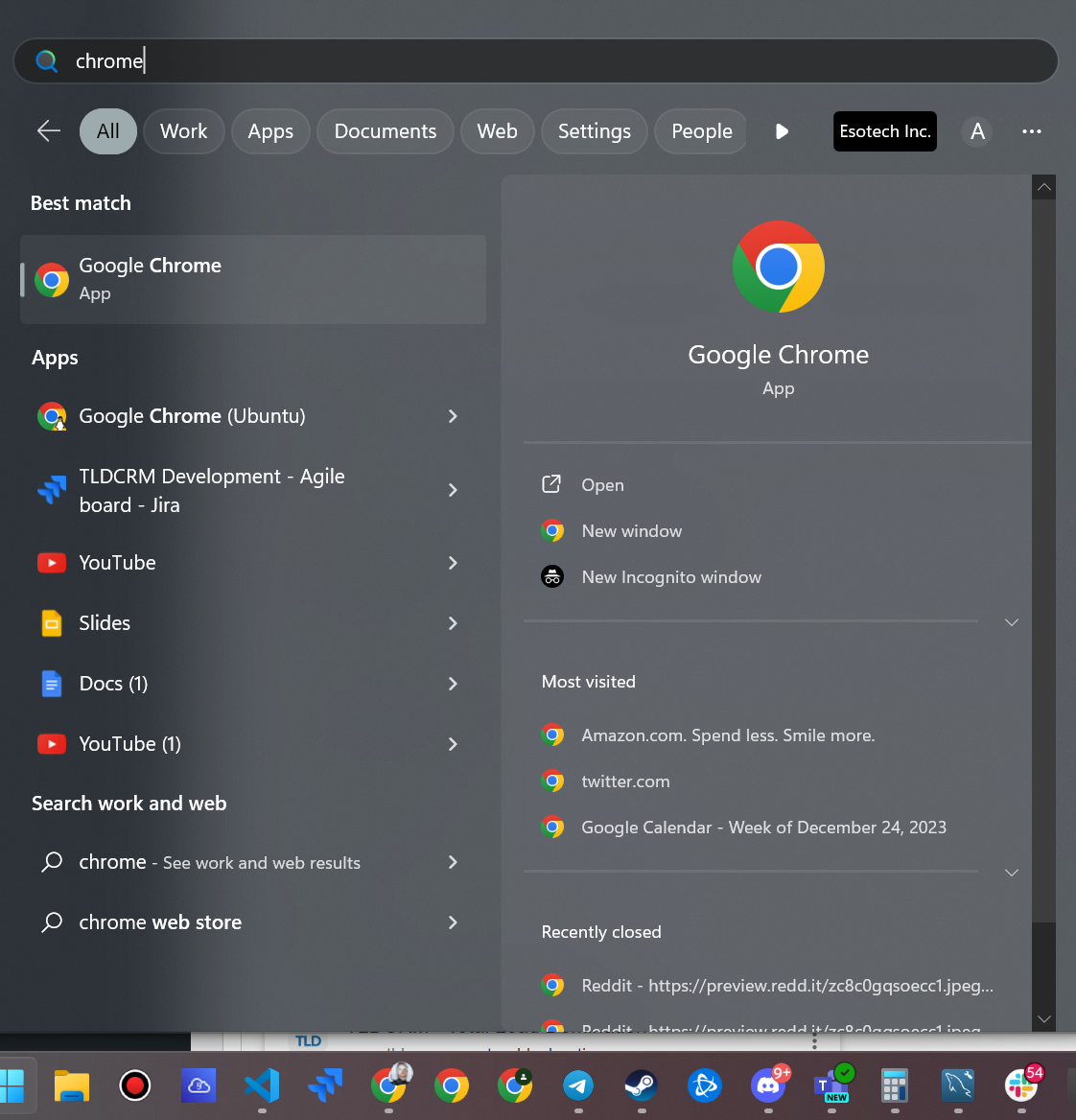Viewport: 1076px width, 1120px height.
Task: Expand the TLDCRM Development Jira result chevron
Action: (x=453, y=490)
